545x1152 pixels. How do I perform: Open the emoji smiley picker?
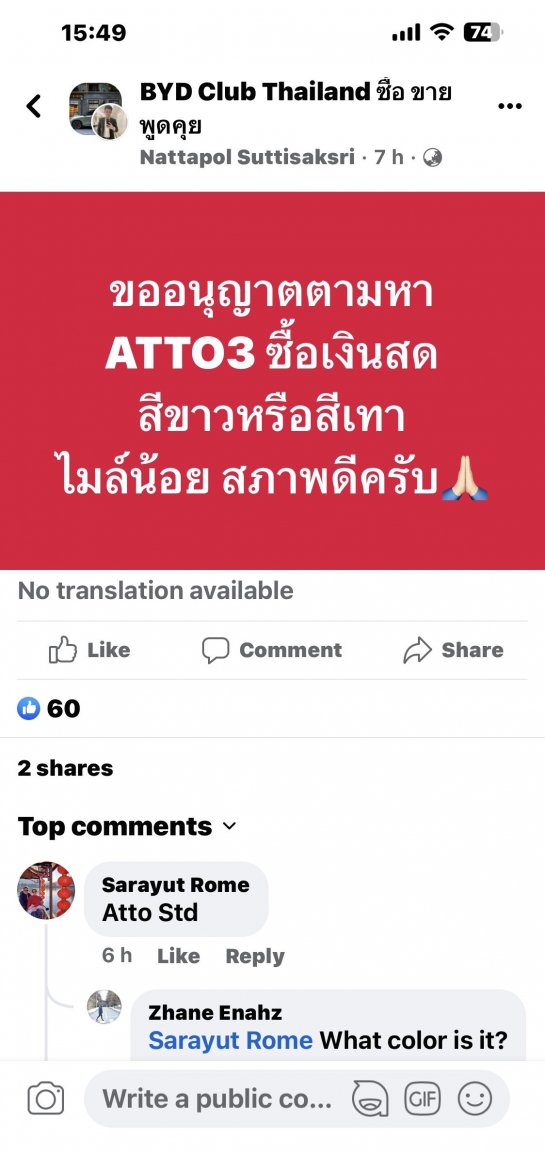coord(475,1099)
